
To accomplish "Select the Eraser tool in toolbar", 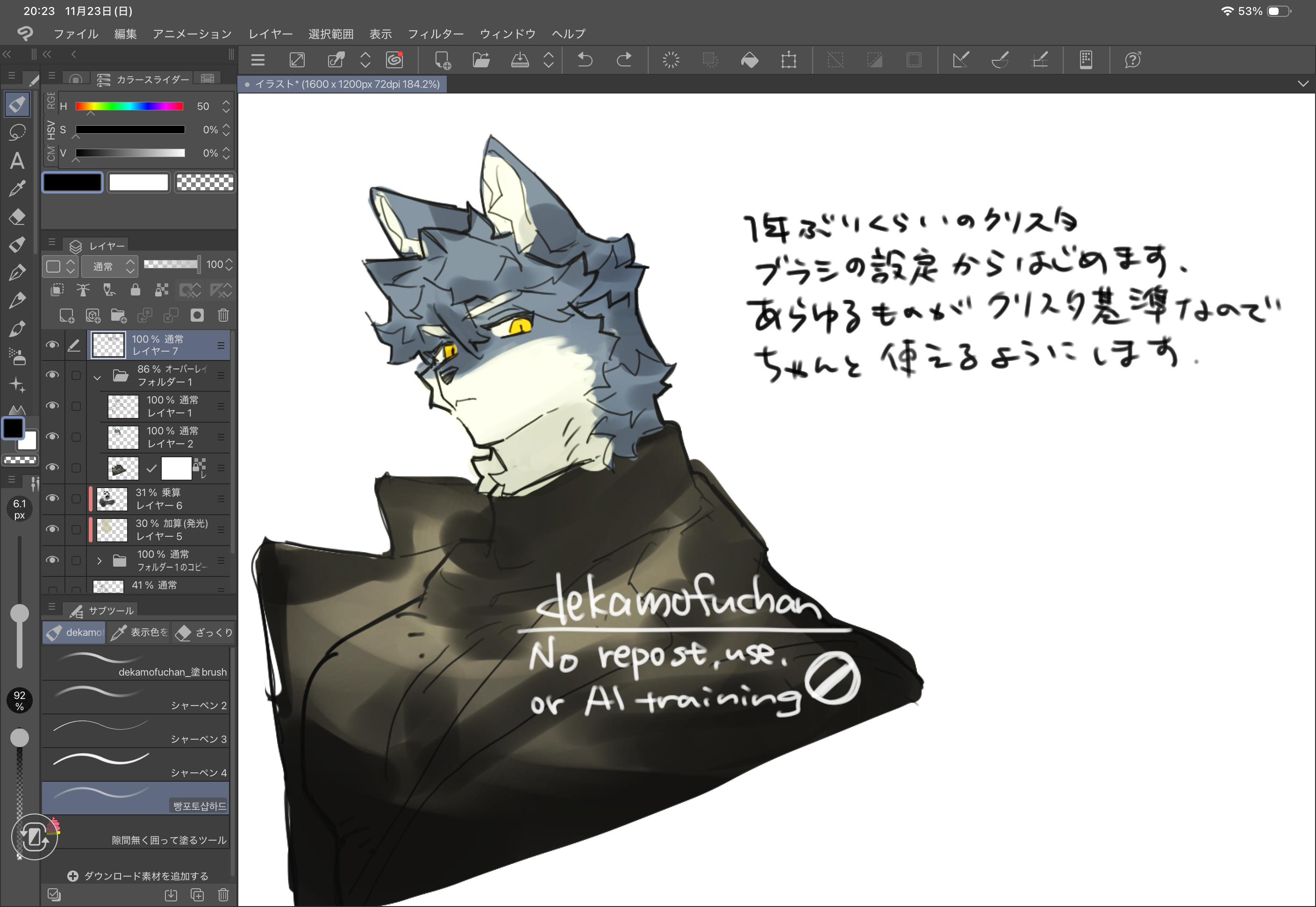I will click(x=17, y=216).
